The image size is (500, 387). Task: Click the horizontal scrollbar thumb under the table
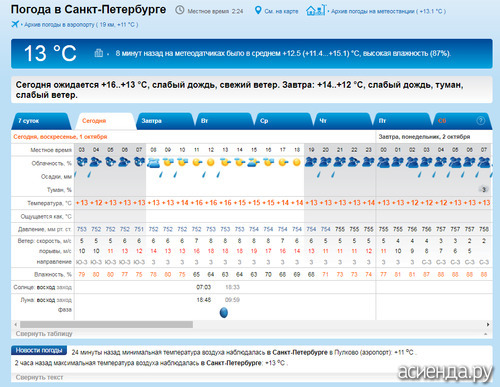tap(106, 324)
